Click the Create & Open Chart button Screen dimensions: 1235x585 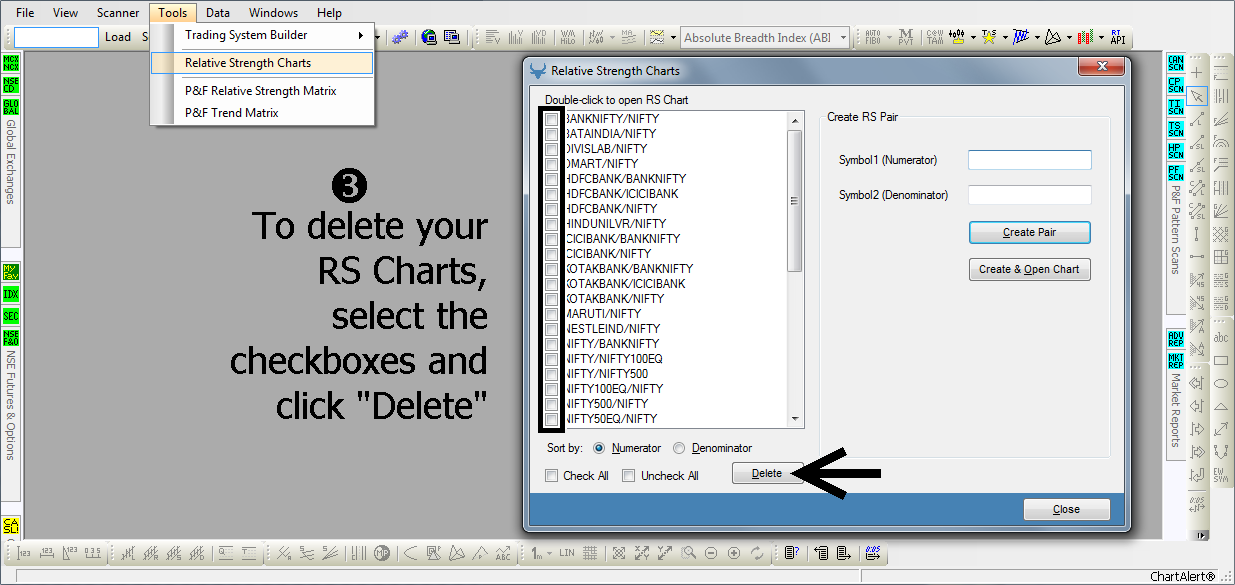(x=1029, y=269)
